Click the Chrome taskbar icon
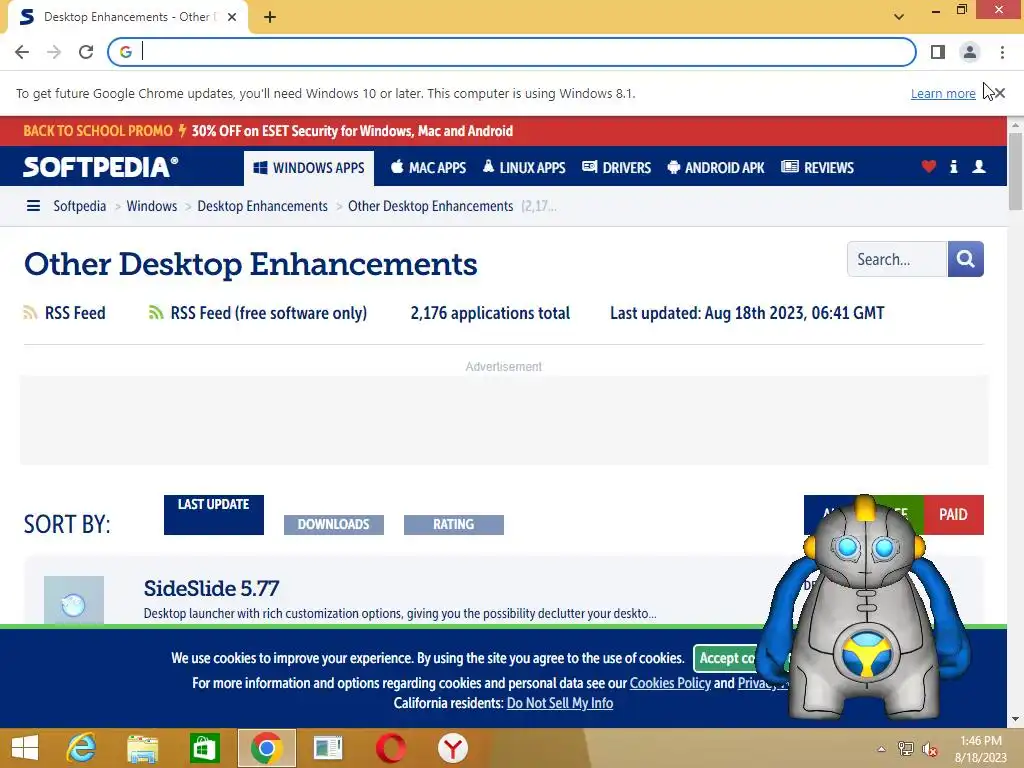The width and height of the screenshot is (1024, 768). 266,748
